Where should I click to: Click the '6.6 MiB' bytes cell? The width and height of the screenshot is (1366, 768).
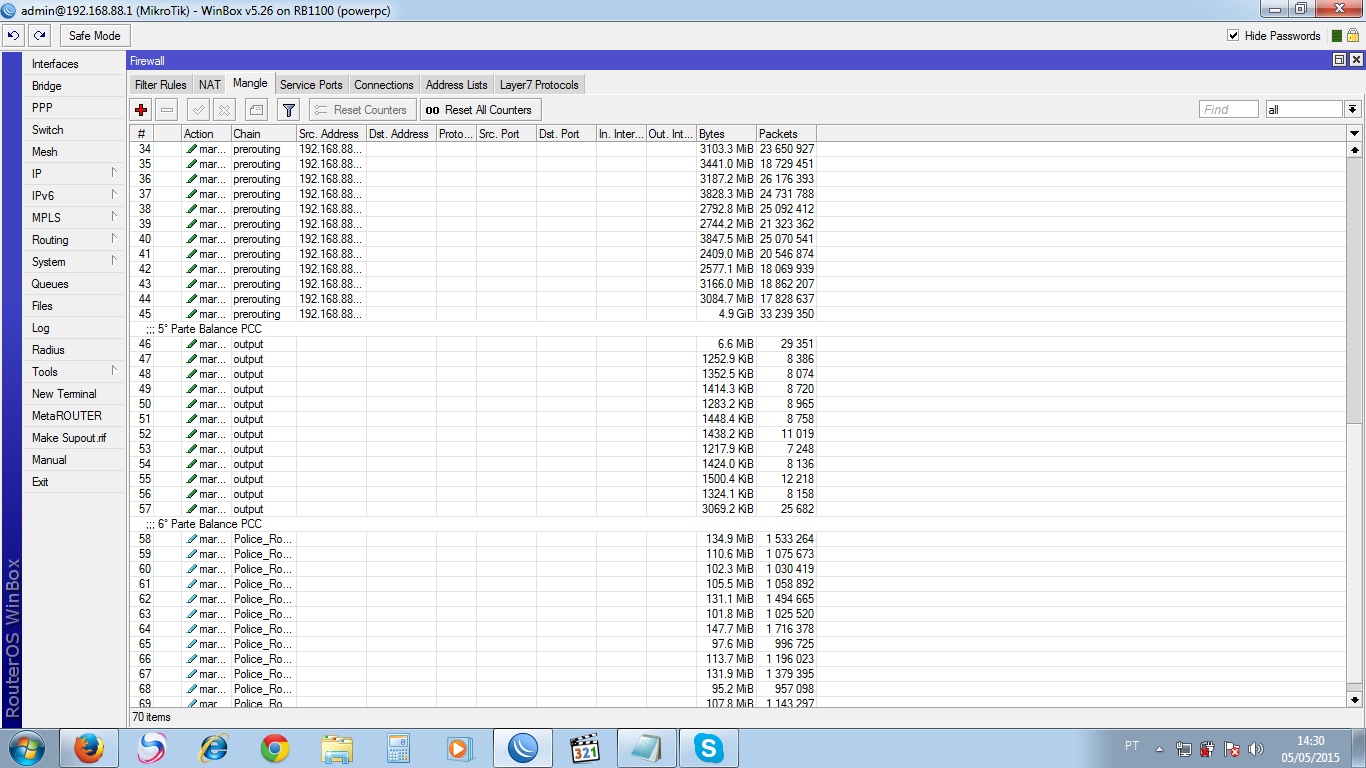734,344
